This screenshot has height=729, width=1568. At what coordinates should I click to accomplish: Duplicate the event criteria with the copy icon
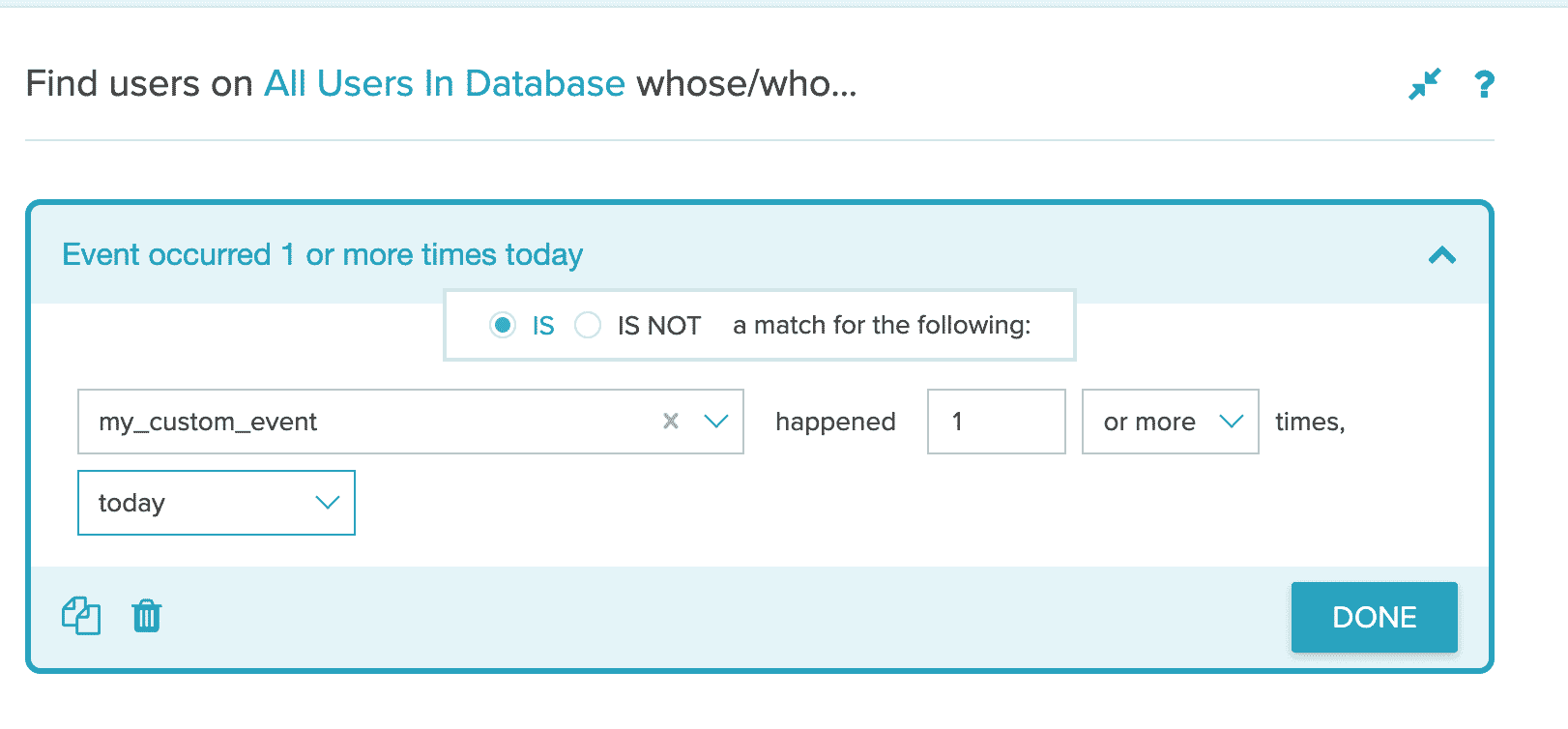point(82,616)
